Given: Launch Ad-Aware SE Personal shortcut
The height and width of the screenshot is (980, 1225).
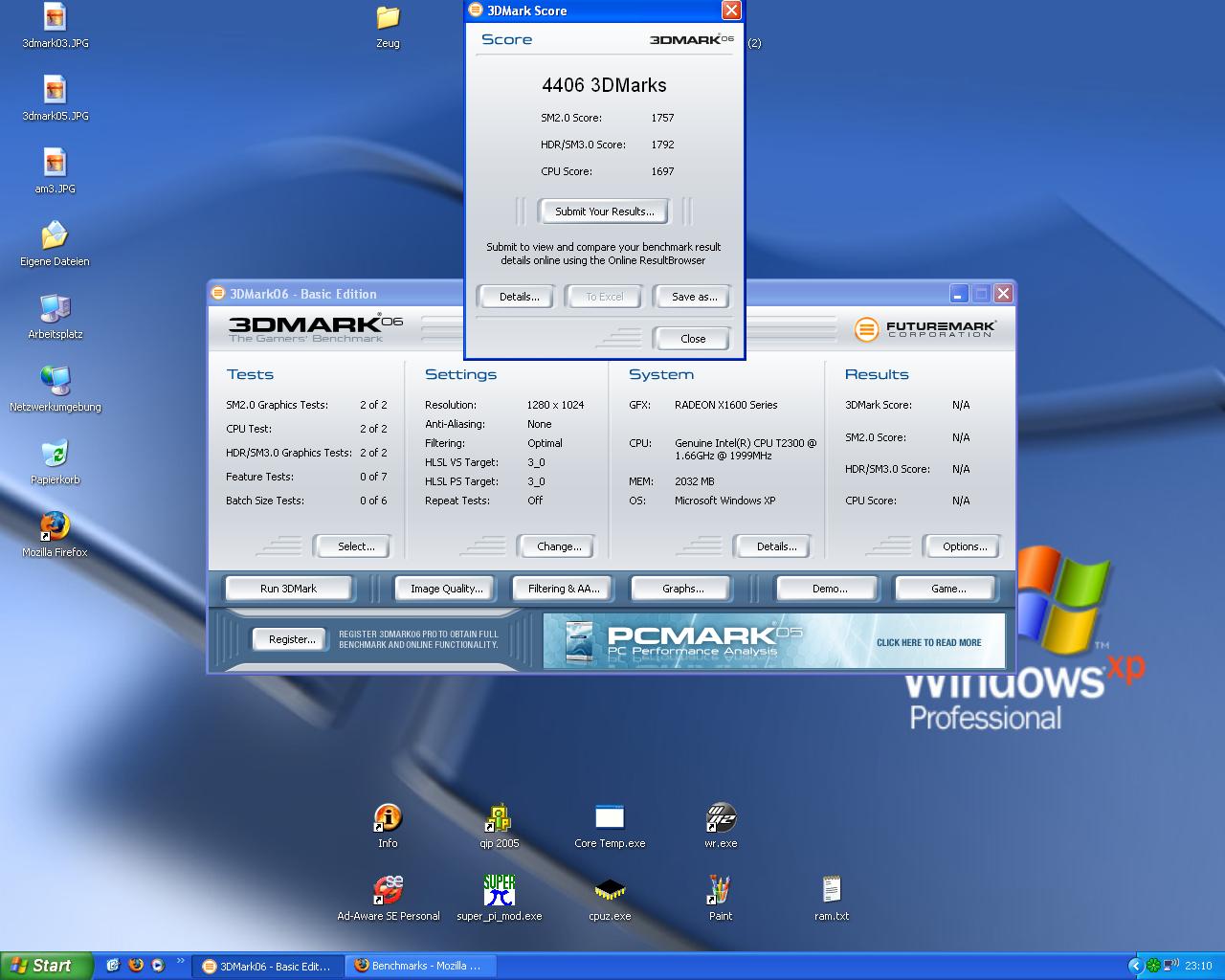Looking at the screenshot, I should click(388, 899).
